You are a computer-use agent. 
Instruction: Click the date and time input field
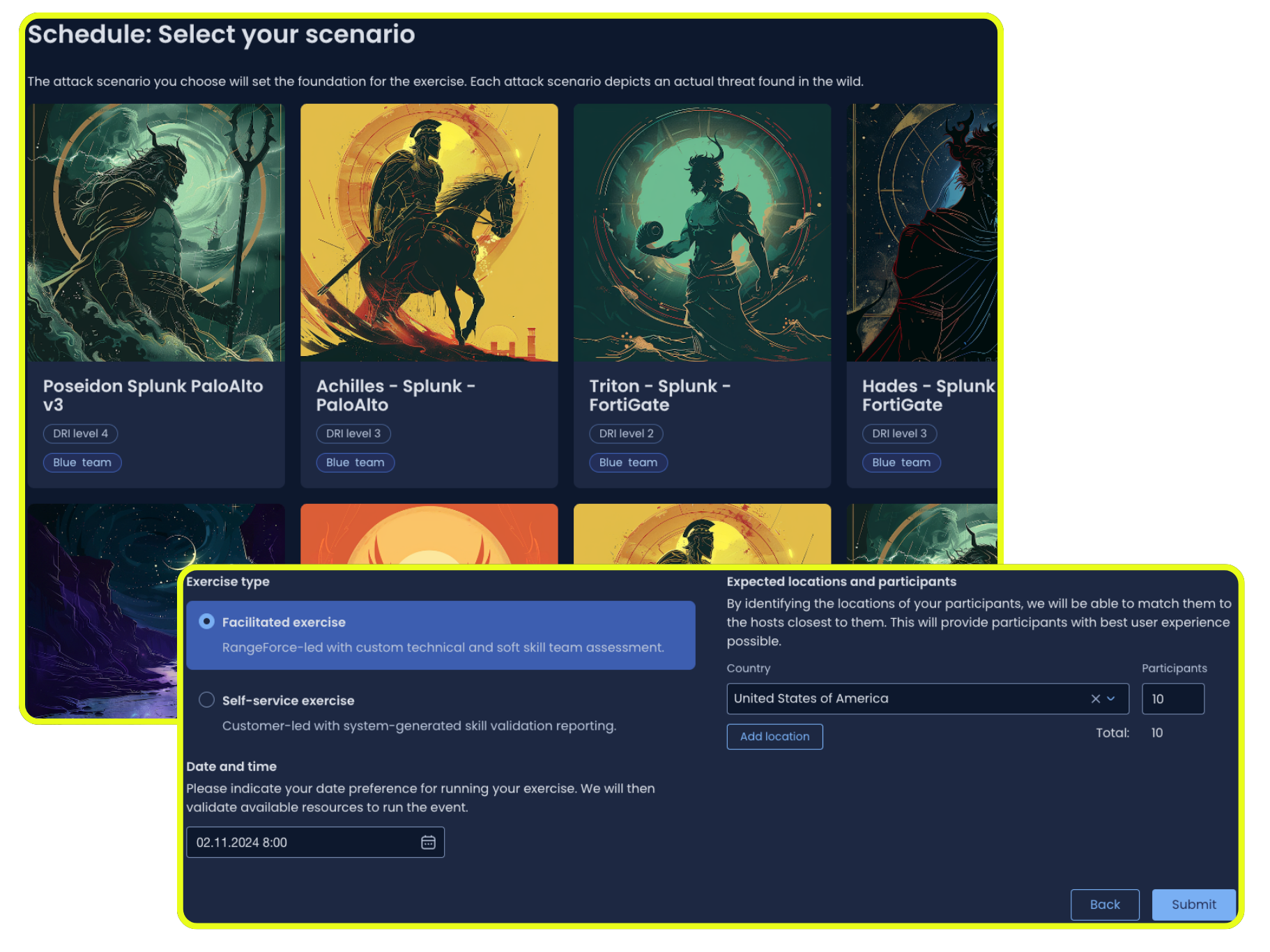293,842
